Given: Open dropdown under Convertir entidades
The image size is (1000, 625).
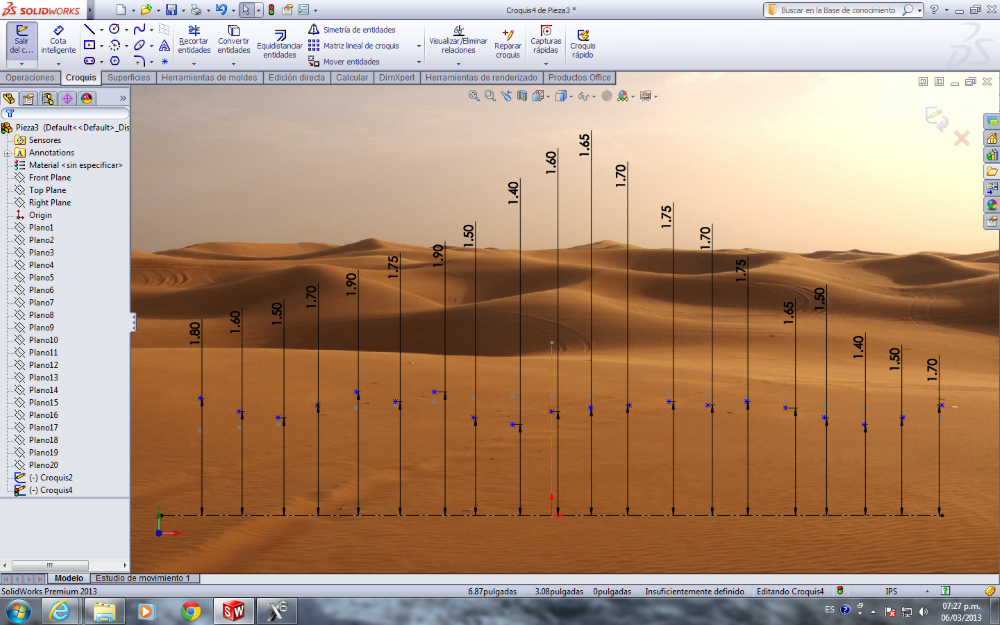Looking at the screenshot, I should [x=233, y=63].
